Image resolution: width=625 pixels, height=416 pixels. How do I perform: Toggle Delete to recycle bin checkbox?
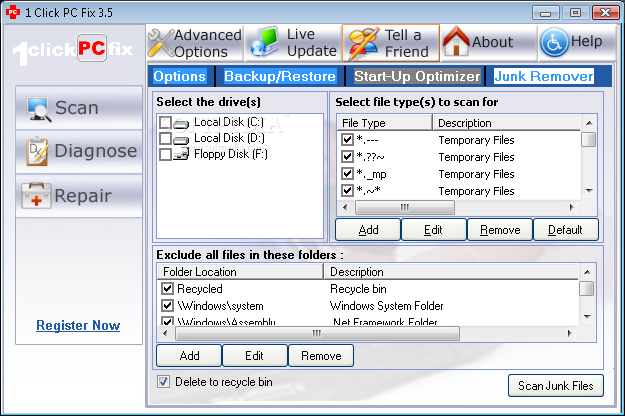pyautogui.click(x=163, y=382)
